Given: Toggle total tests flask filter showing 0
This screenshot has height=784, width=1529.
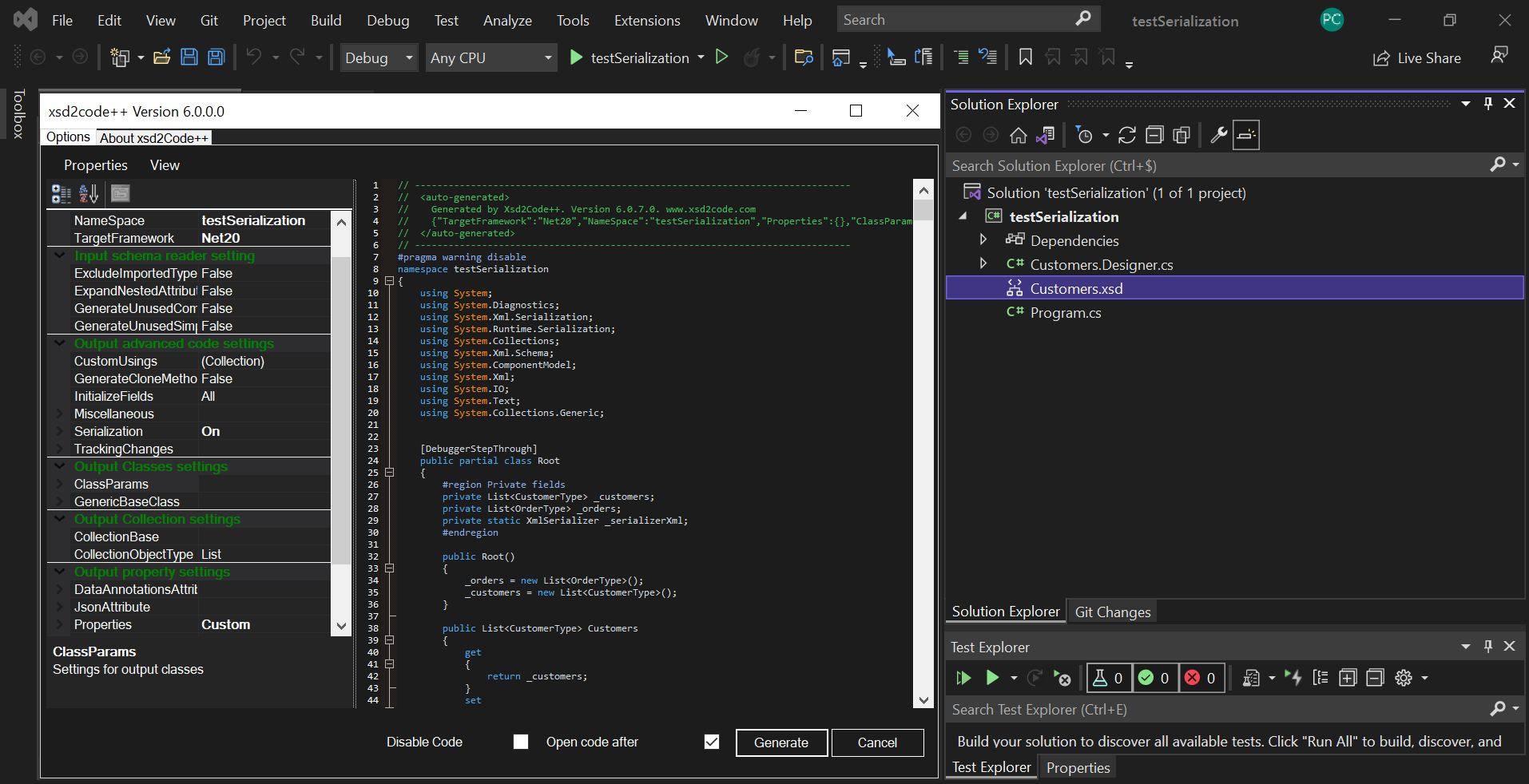Looking at the screenshot, I should coord(1109,678).
